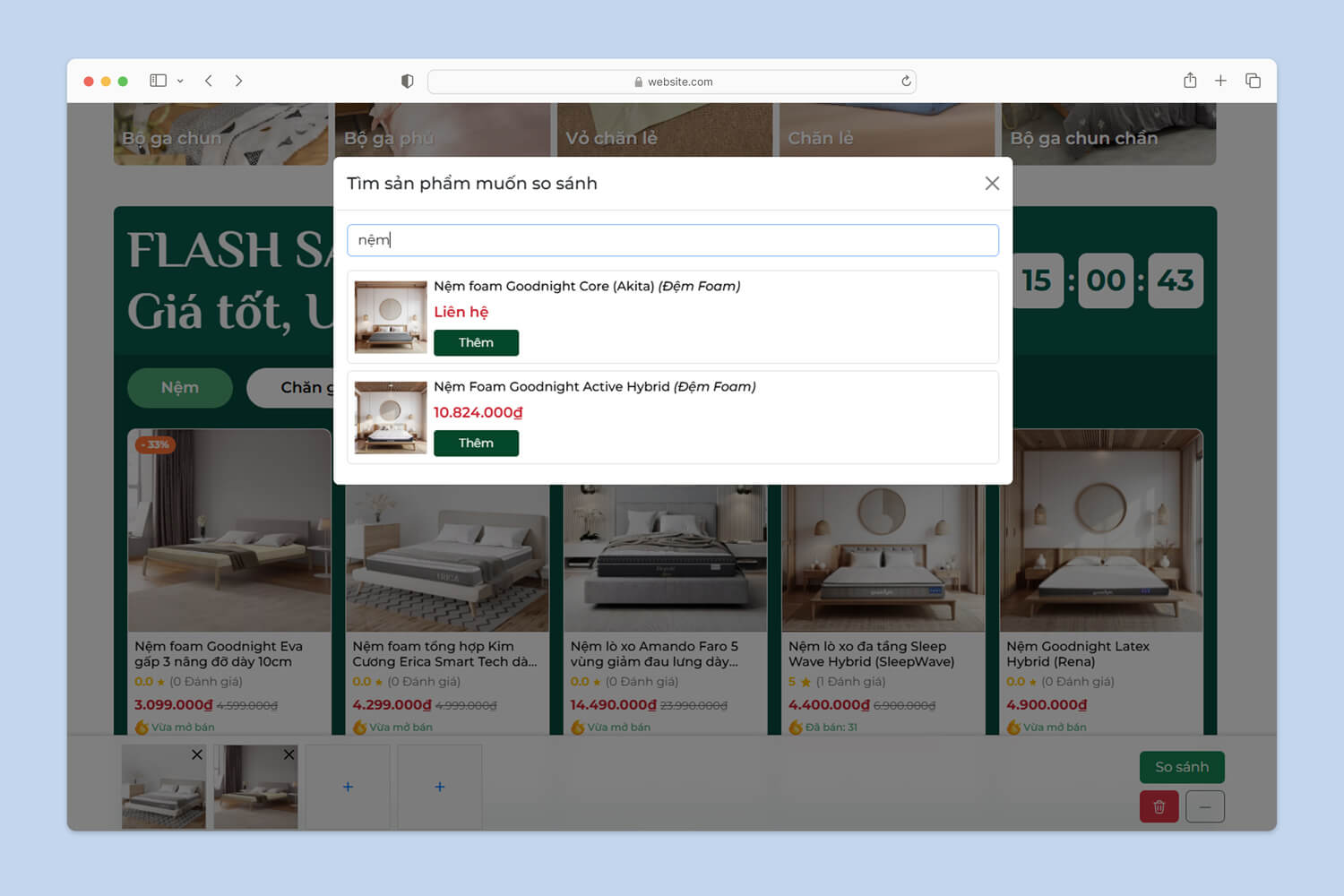This screenshot has height=896, width=1344.
Task: Click the red "Liên hệ" price text
Action: (461, 312)
